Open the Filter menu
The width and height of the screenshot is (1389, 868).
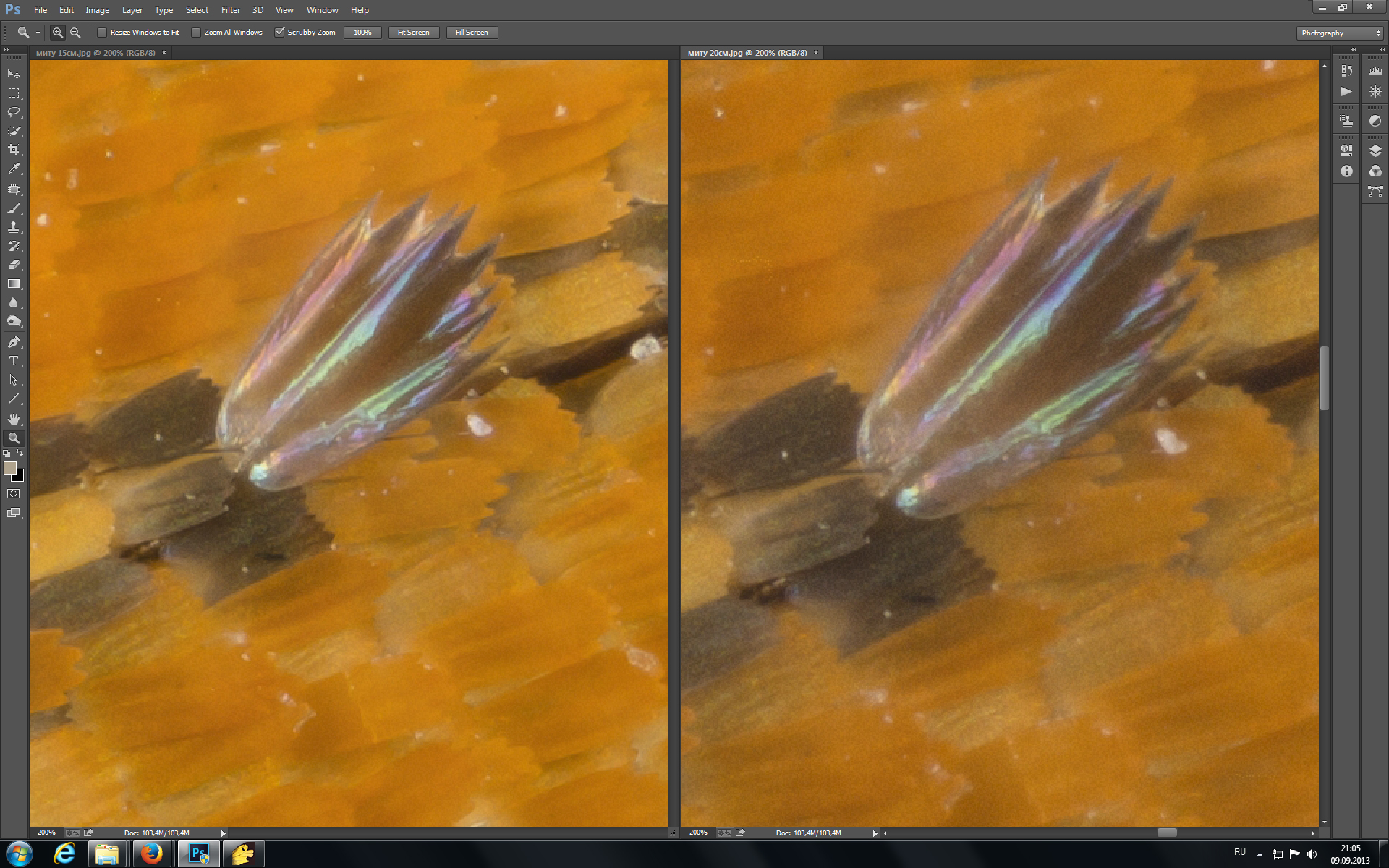point(230,10)
